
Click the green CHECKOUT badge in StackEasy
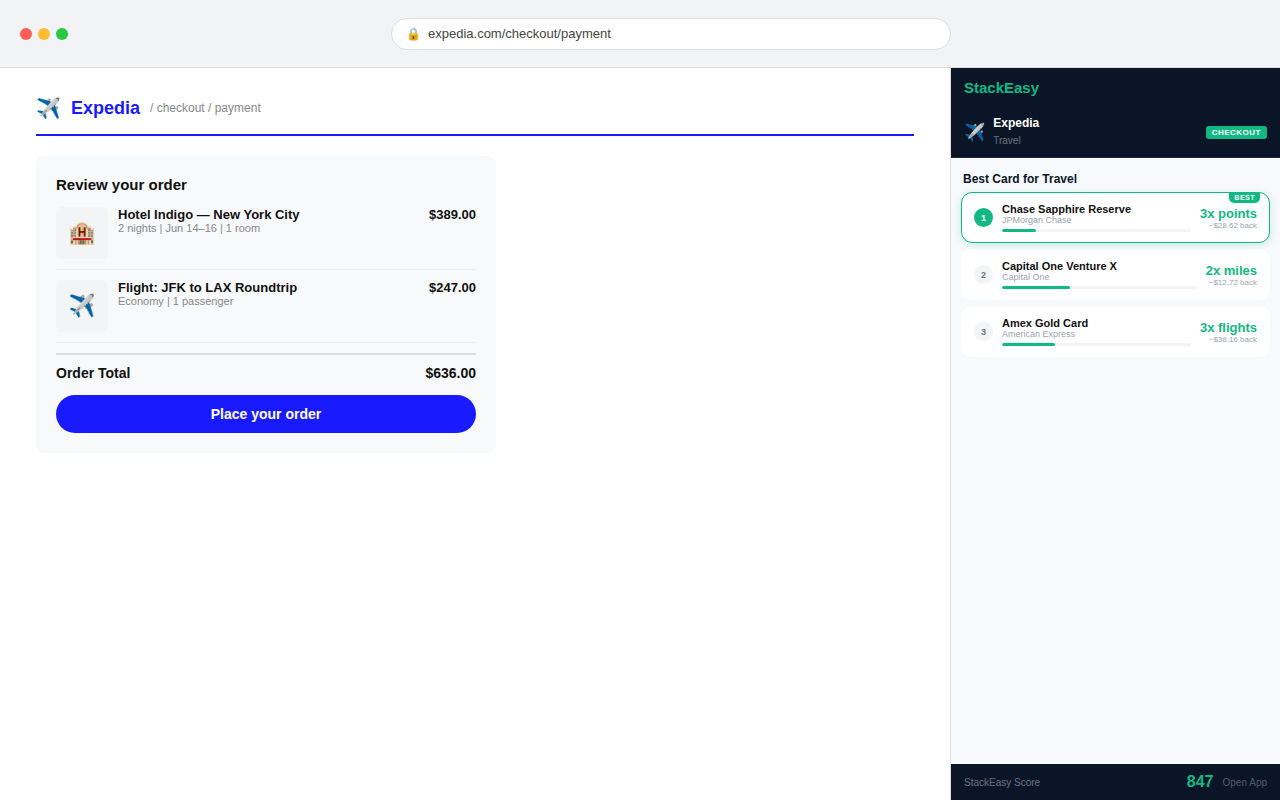click(1236, 132)
